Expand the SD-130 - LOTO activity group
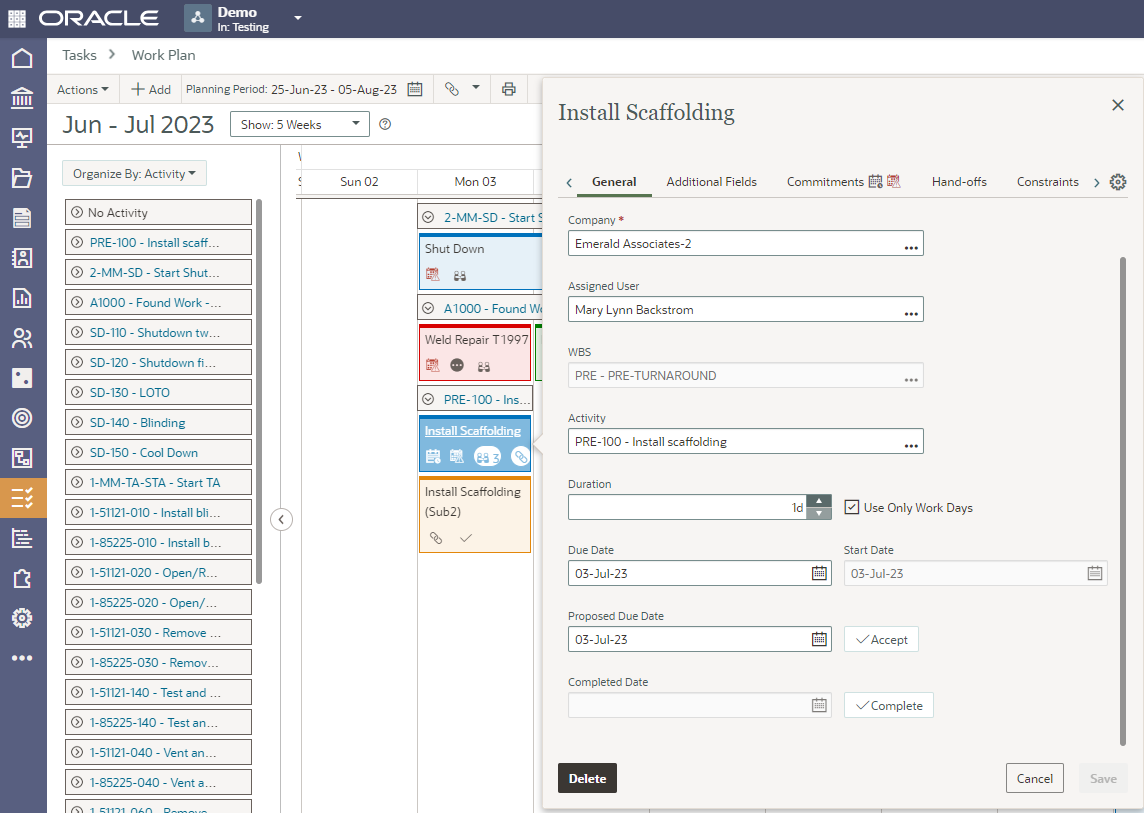Screen dimensions: 1144x813 [x=78, y=393]
